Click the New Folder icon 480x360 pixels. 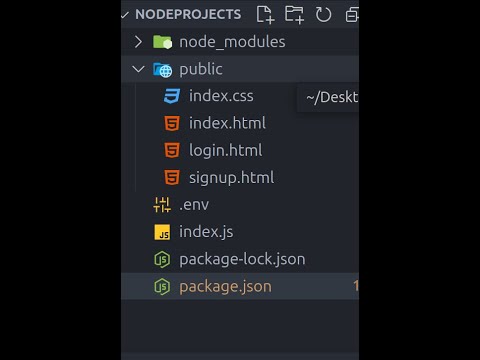tap(294, 15)
